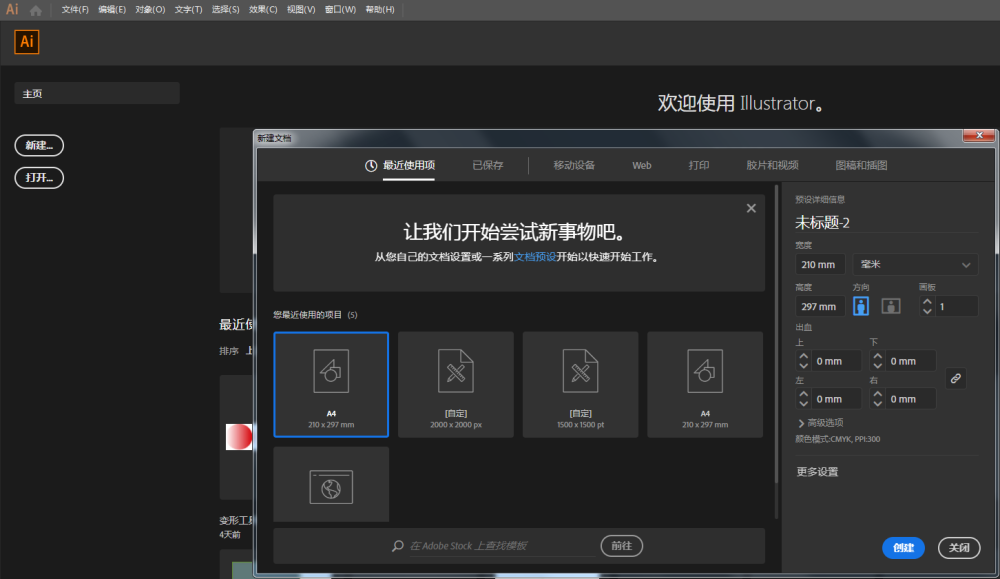Open the 编辑(E) menu
Screen dimensions: 1000x579
(x=112, y=10)
